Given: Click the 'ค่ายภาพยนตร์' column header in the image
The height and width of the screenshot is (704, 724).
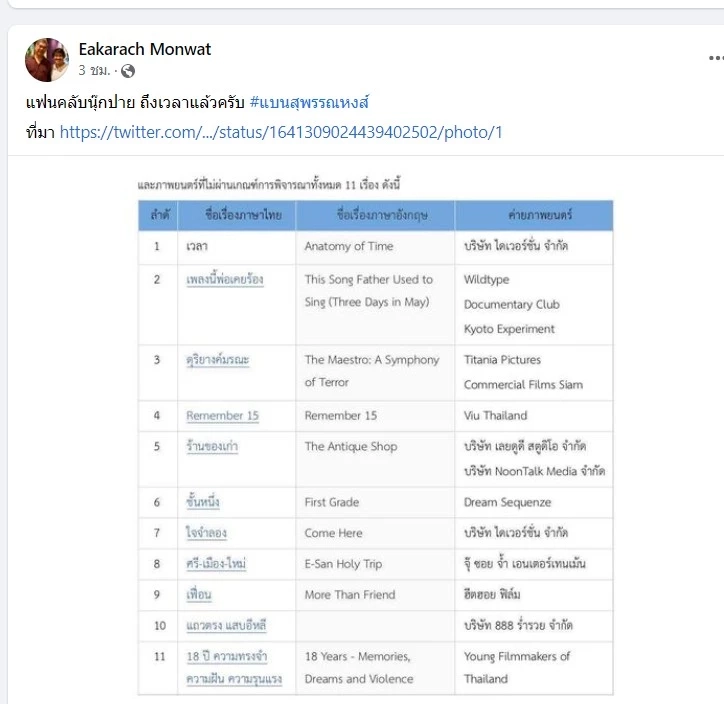Looking at the screenshot, I should (533, 215).
